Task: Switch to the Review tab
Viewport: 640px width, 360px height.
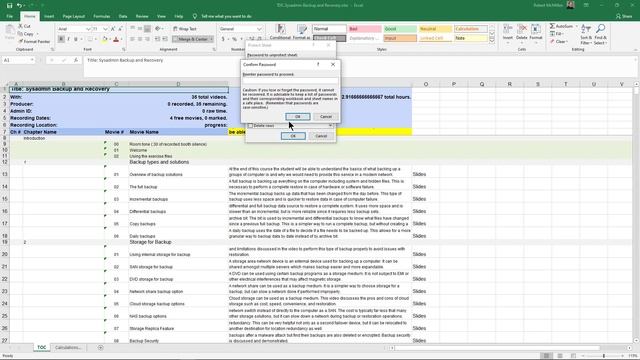Action: (142, 16)
